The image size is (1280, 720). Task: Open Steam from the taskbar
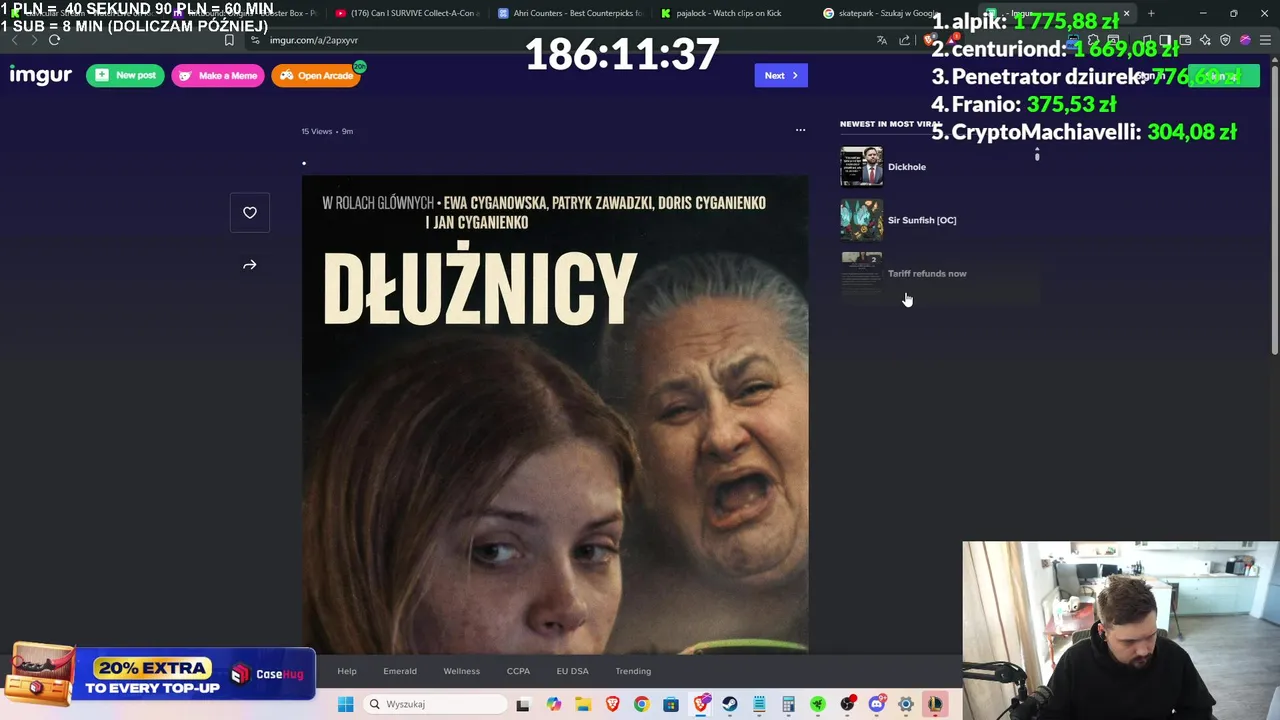[x=730, y=704]
